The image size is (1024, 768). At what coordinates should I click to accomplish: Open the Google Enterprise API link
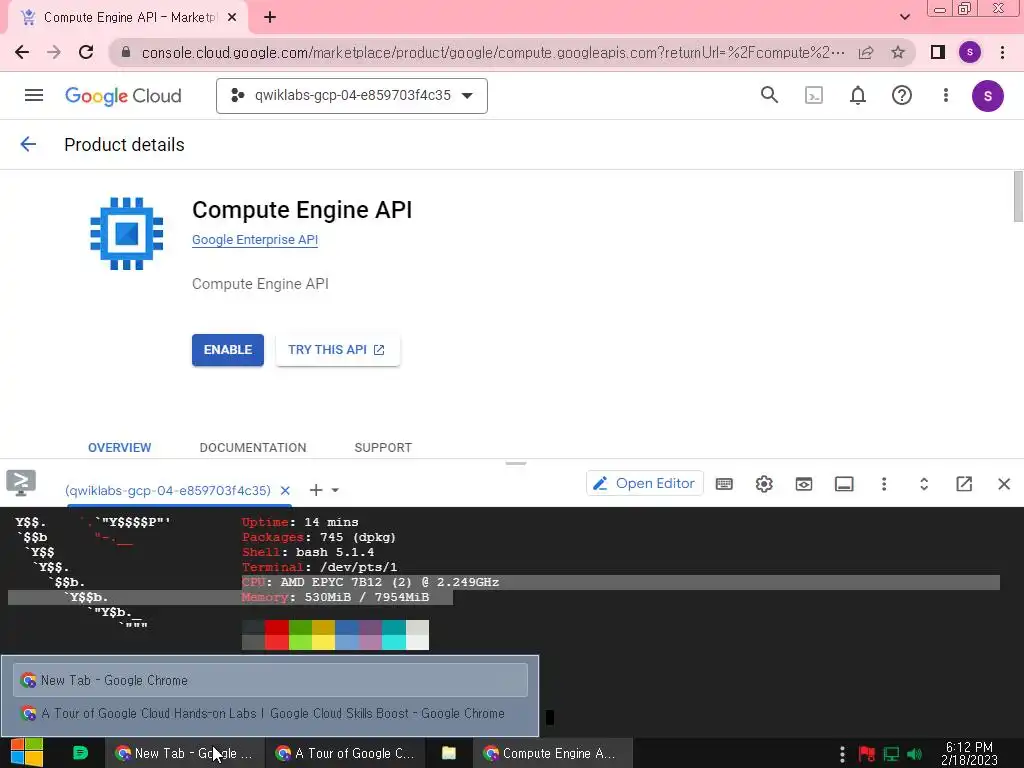pyautogui.click(x=255, y=240)
